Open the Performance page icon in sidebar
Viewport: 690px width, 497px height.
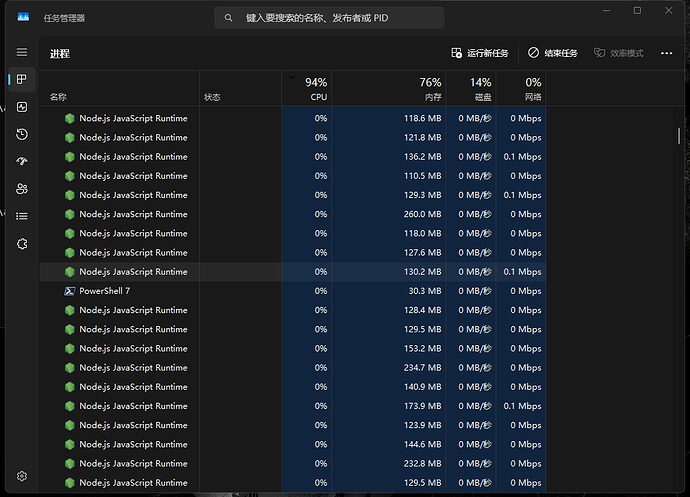[22, 107]
